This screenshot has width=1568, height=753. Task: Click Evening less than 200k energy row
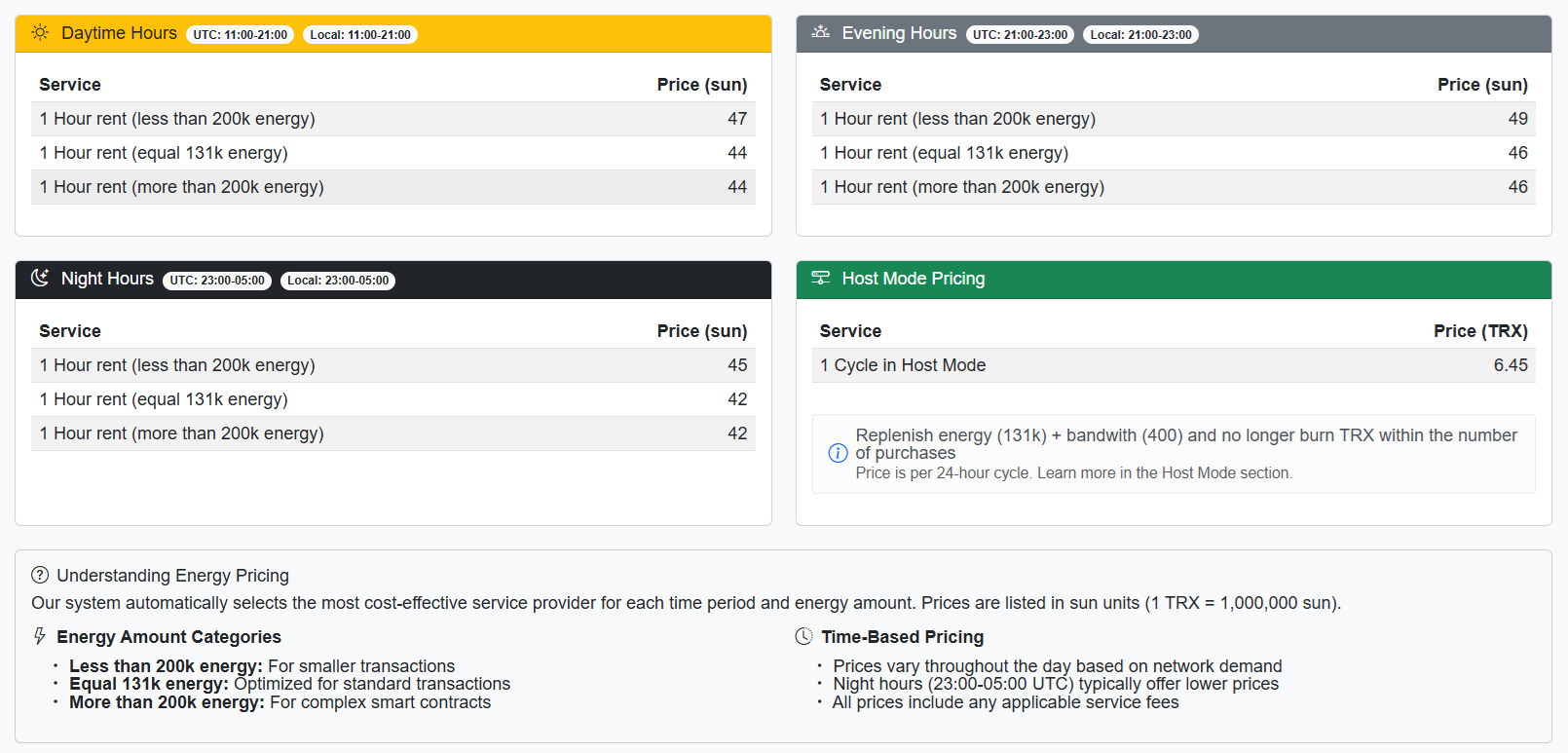pyautogui.click(x=1174, y=119)
